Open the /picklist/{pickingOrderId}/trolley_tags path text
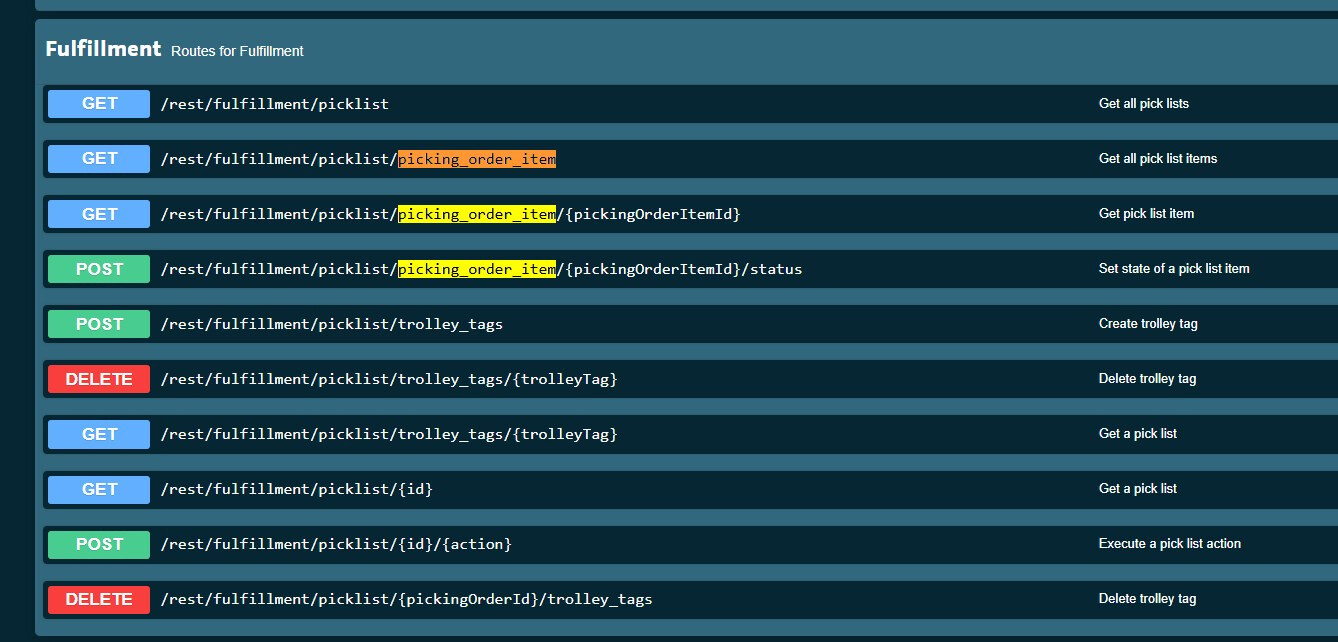 click(x=406, y=599)
